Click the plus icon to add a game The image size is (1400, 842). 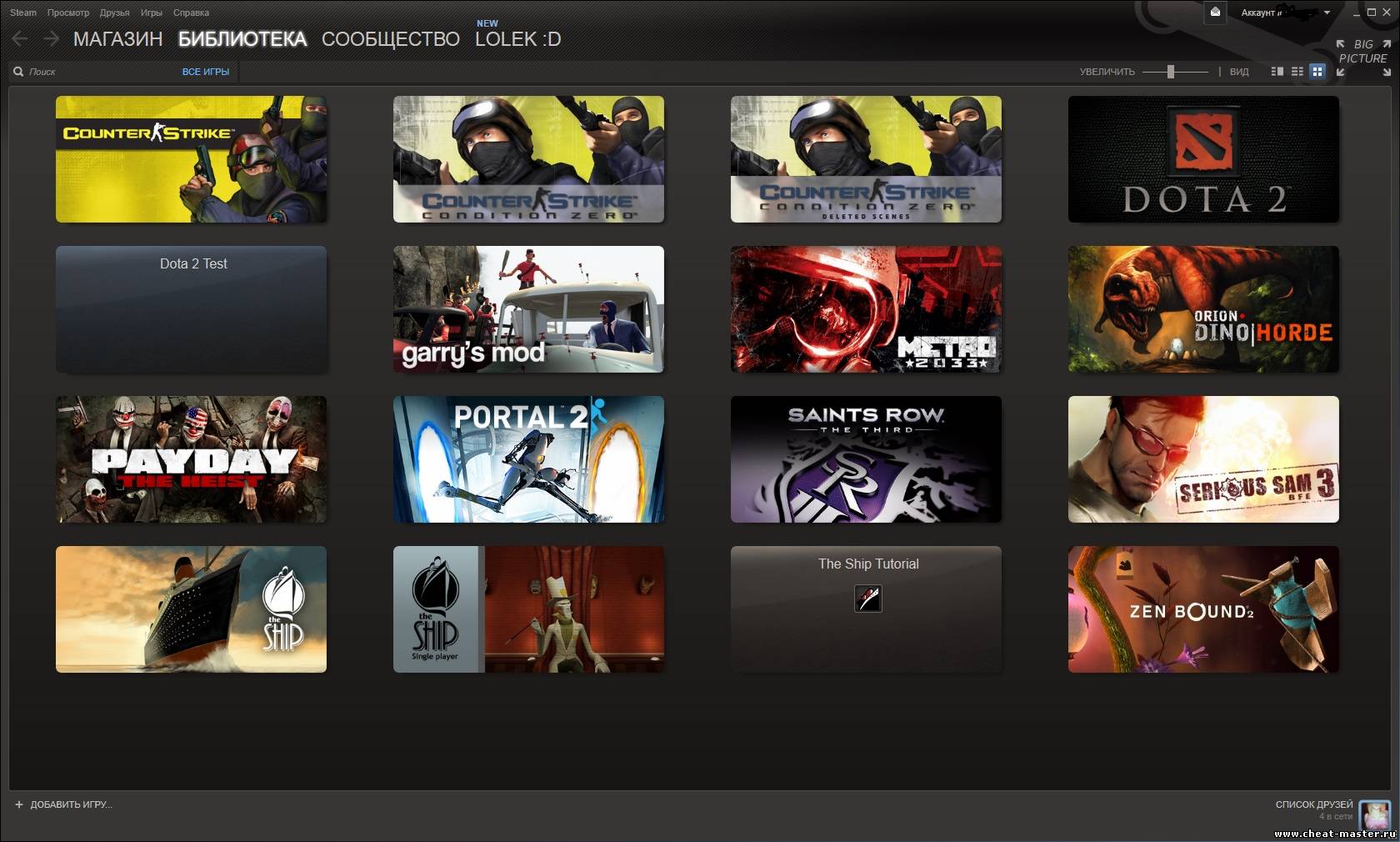pyautogui.click(x=19, y=804)
